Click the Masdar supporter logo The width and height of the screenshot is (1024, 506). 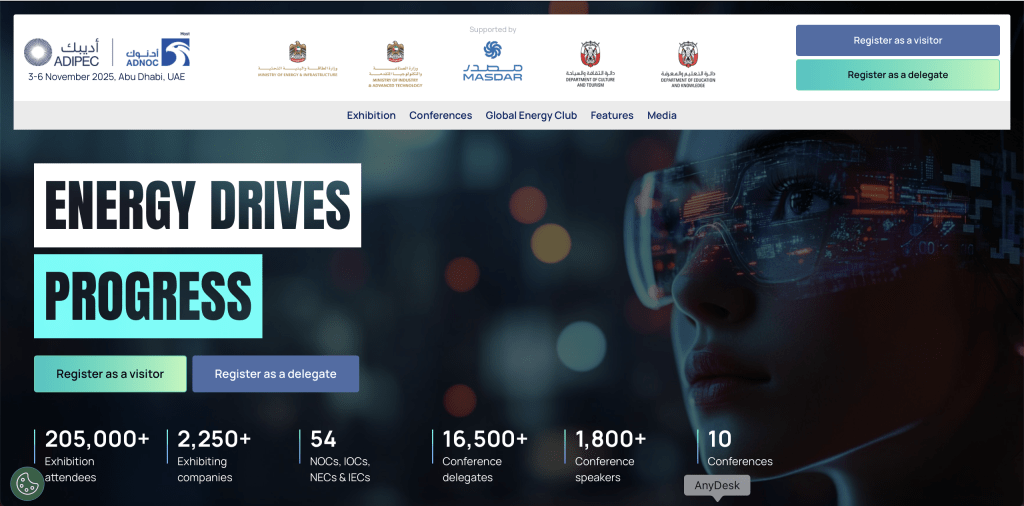pyautogui.click(x=492, y=61)
